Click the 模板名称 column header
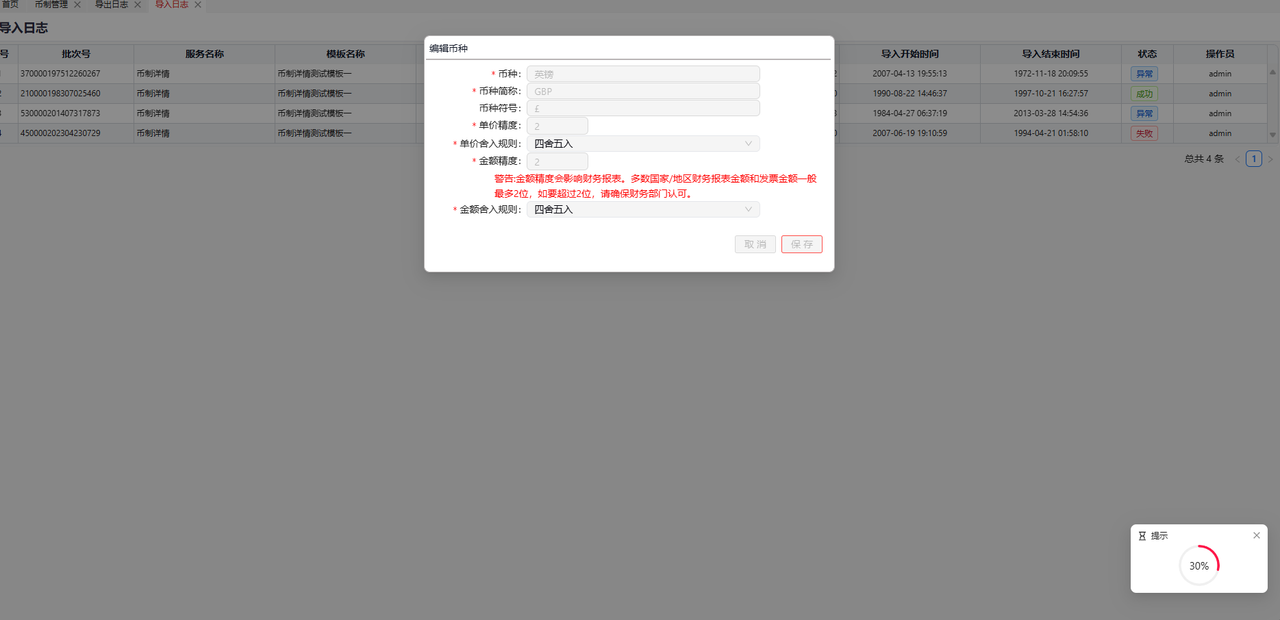The height and width of the screenshot is (620, 1280). pos(345,54)
